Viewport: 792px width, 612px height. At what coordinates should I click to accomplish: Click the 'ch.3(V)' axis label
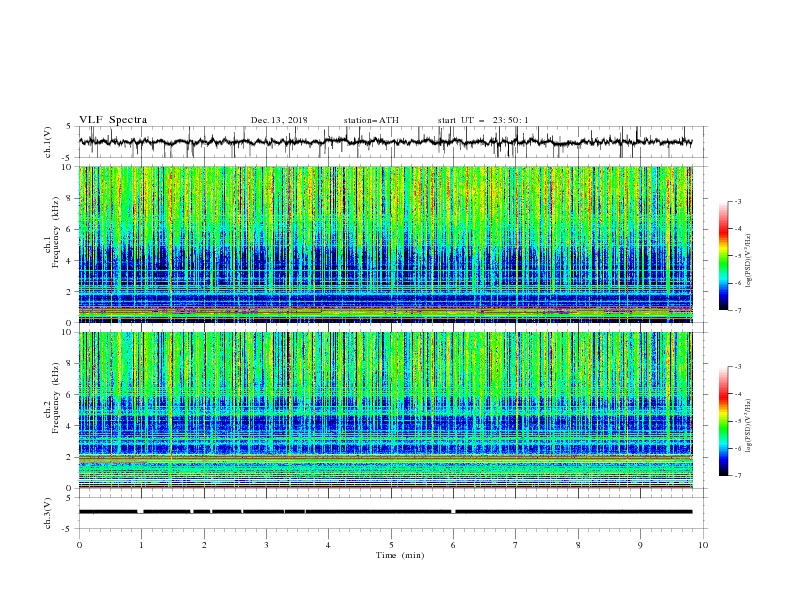click(x=48, y=513)
